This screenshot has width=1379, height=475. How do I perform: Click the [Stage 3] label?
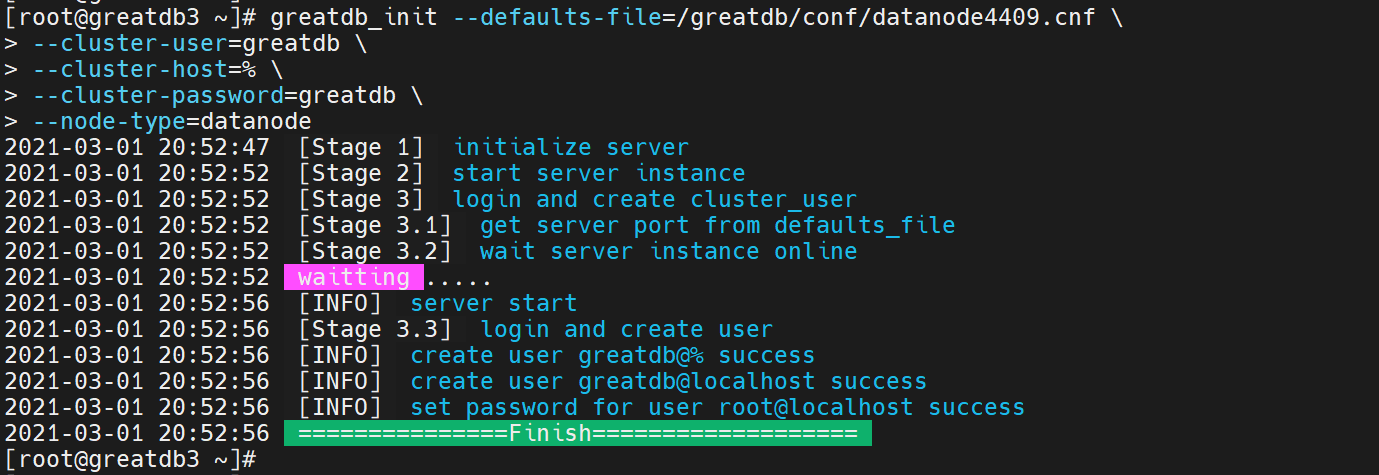361,200
